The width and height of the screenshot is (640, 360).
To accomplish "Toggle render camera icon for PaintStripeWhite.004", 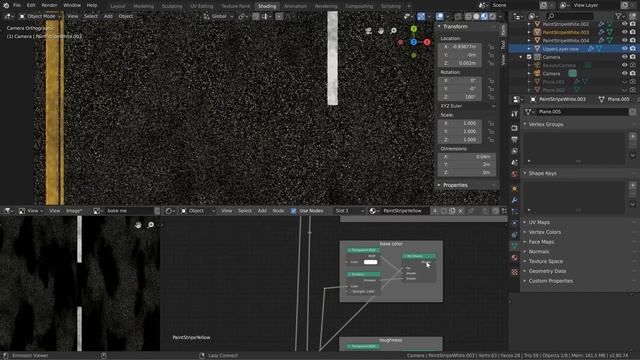I will pos(632,40).
